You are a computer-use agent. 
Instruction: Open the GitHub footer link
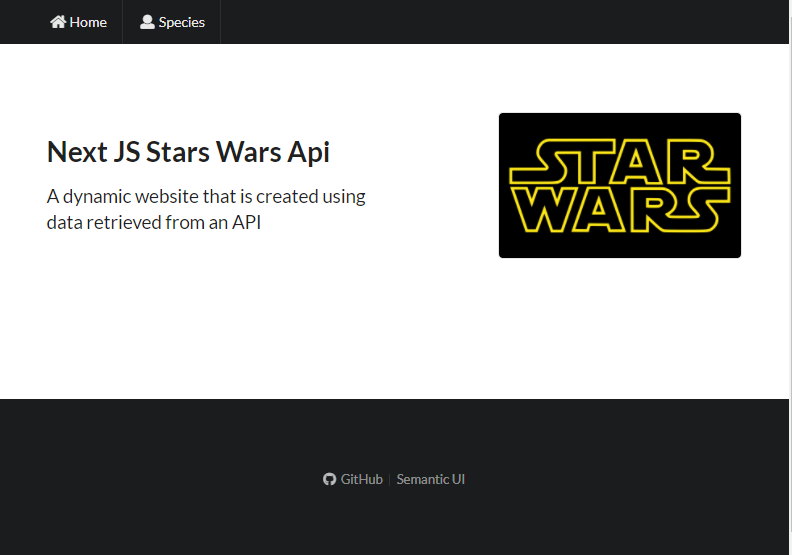353,479
